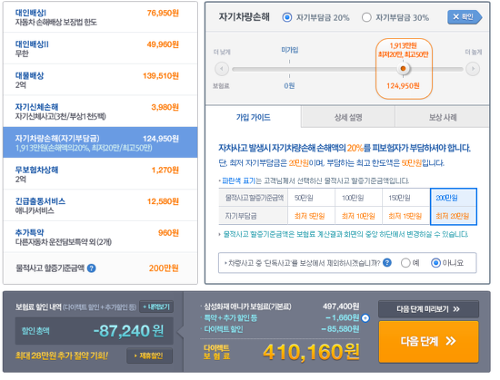500x380 pixels.
Task: Click the 최저 20만원 cell
Action: click(453, 216)
